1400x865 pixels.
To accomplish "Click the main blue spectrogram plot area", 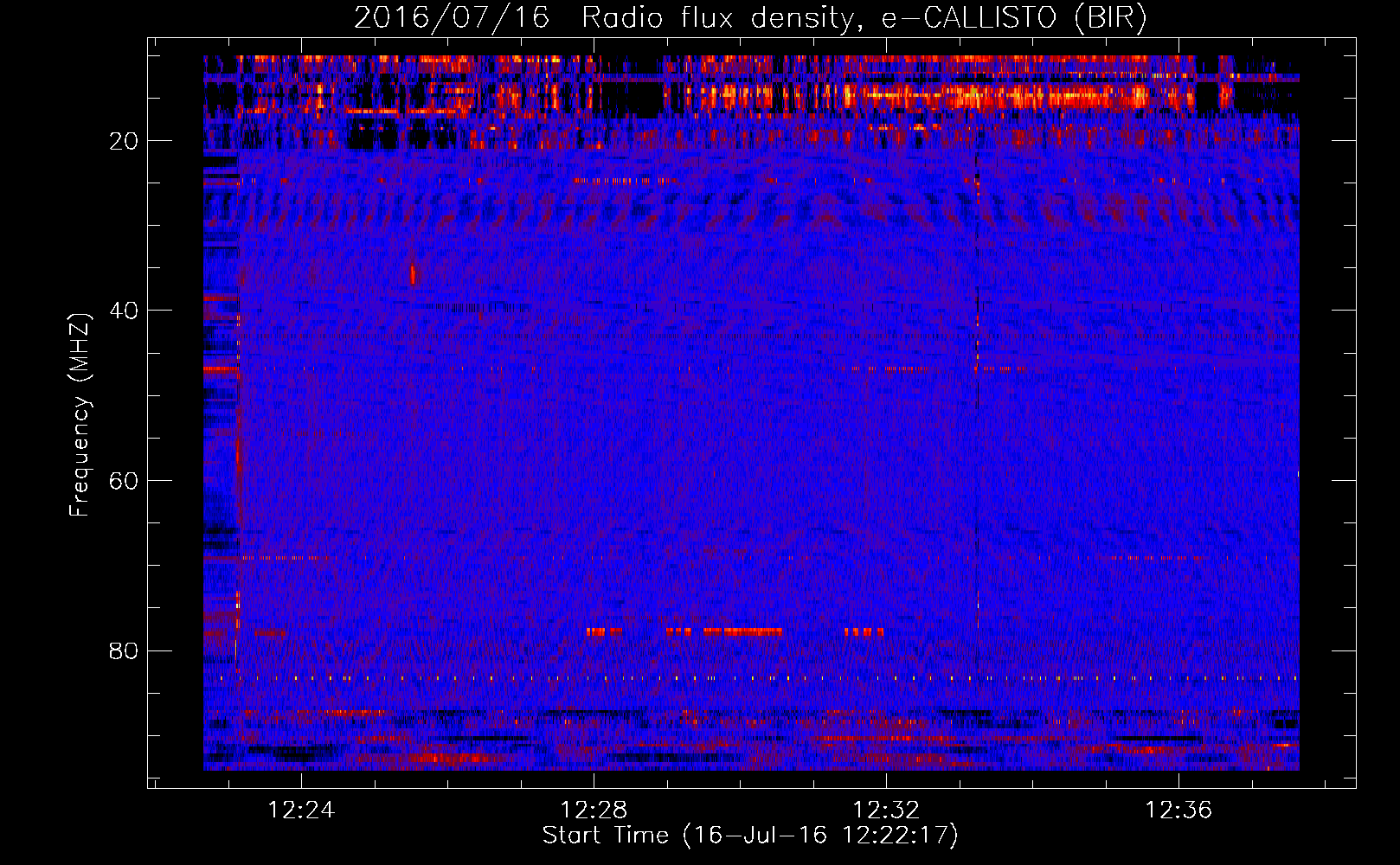I will 751,413.
